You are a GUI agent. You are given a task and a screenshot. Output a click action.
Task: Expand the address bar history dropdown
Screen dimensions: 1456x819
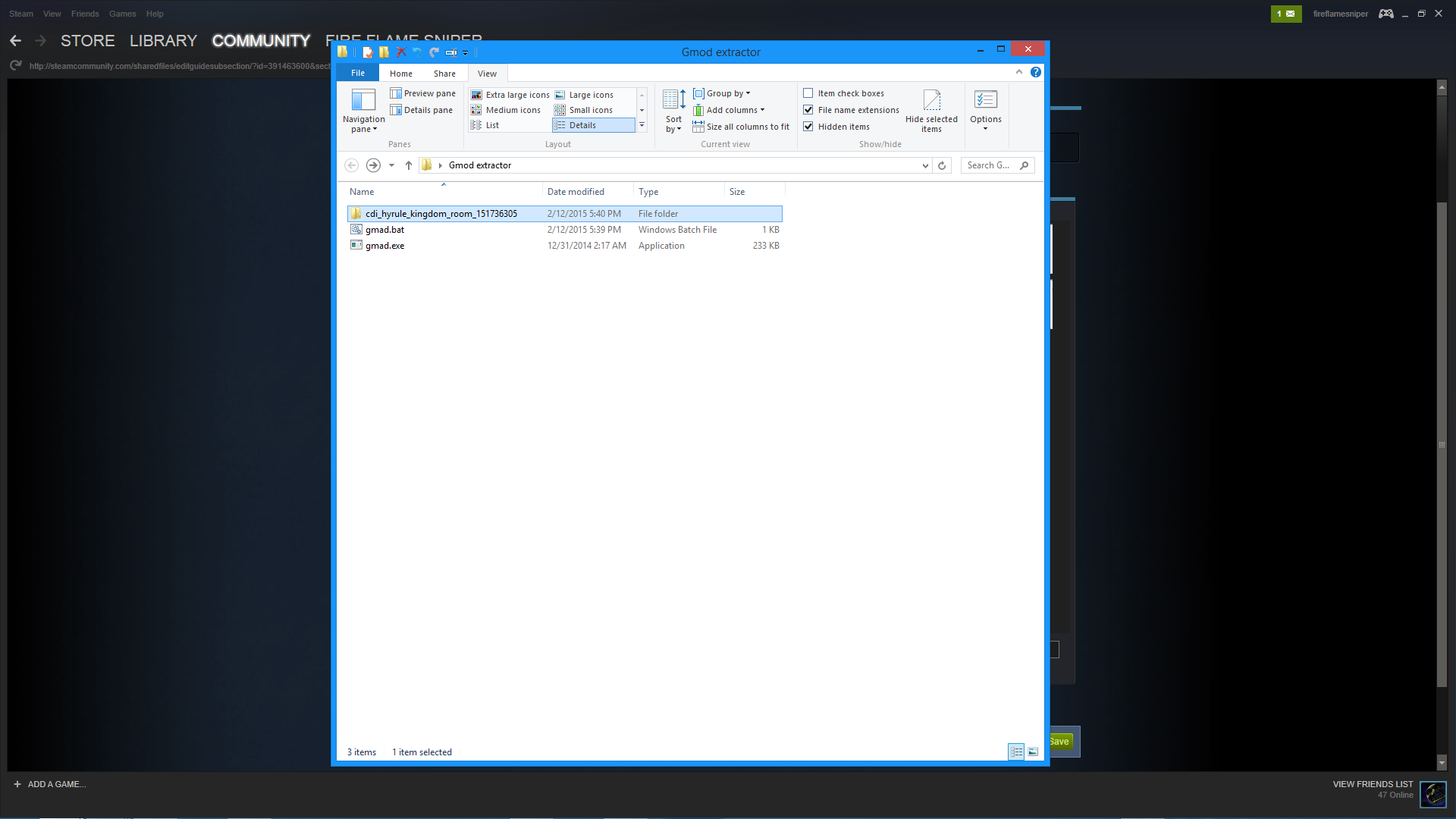(x=925, y=165)
